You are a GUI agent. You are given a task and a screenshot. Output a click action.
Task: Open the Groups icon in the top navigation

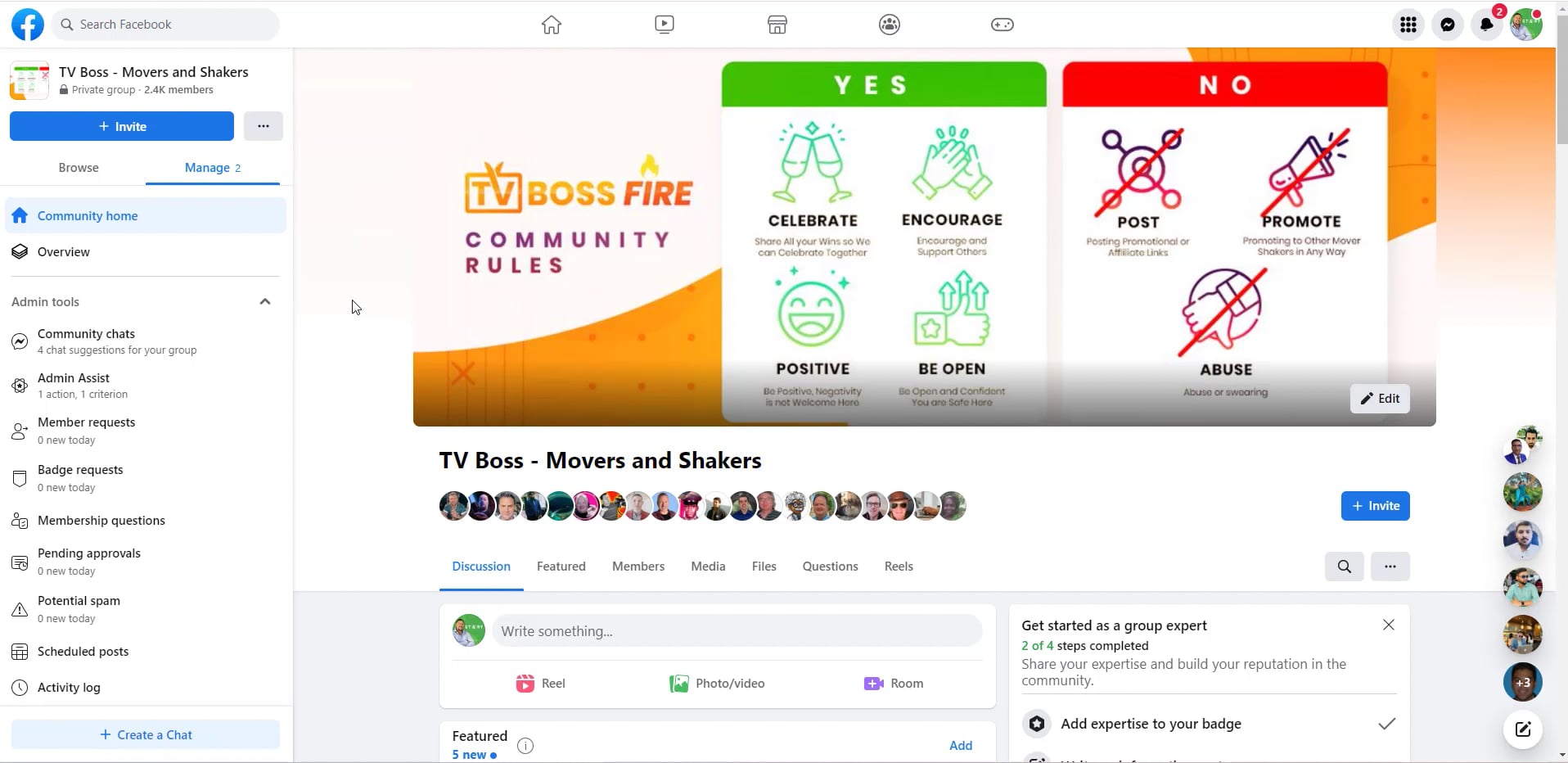pyautogui.click(x=890, y=25)
